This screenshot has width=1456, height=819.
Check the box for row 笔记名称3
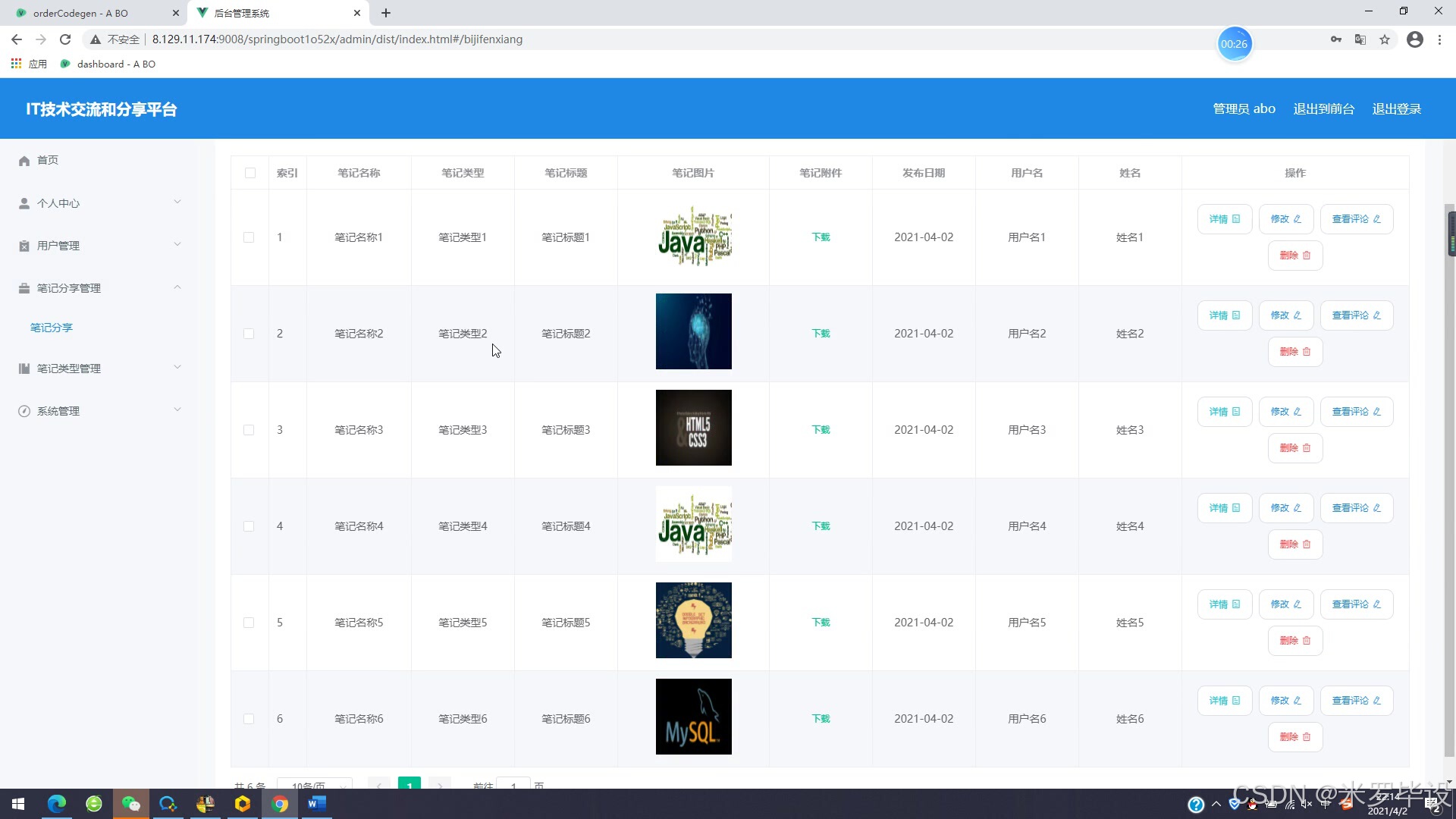[x=249, y=430]
